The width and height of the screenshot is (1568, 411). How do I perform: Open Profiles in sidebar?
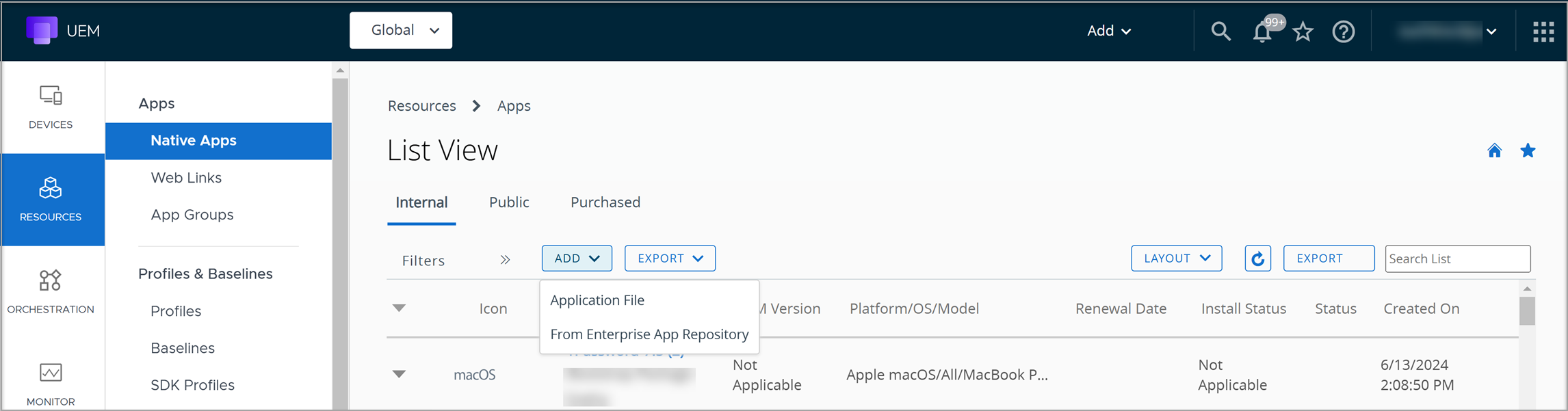(176, 311)
